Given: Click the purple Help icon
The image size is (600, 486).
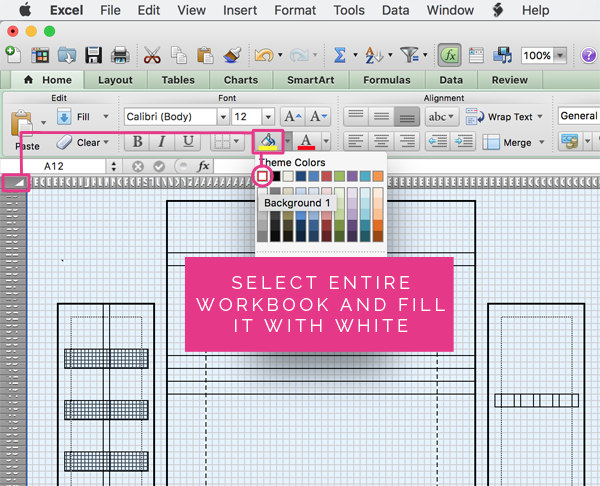Looking at the screenshot, I should click(589, 55).
